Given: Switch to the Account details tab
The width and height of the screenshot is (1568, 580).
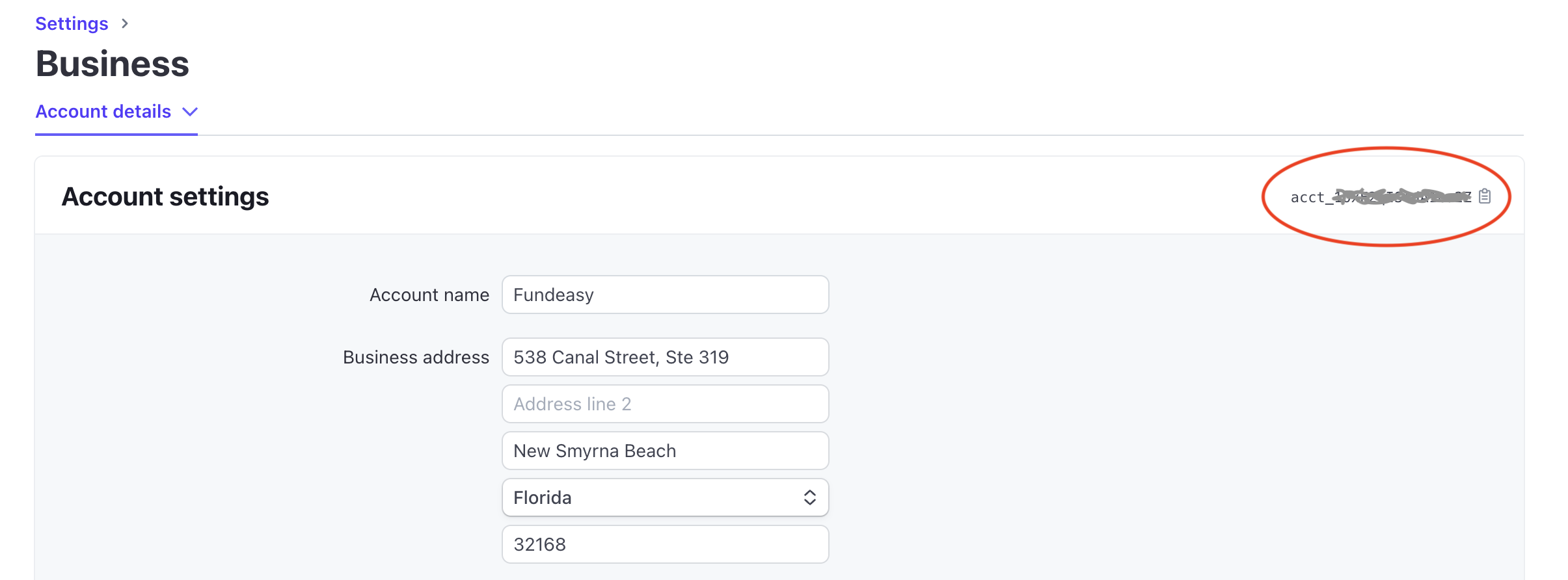Looking at the screenshot, I should point(103,112).
